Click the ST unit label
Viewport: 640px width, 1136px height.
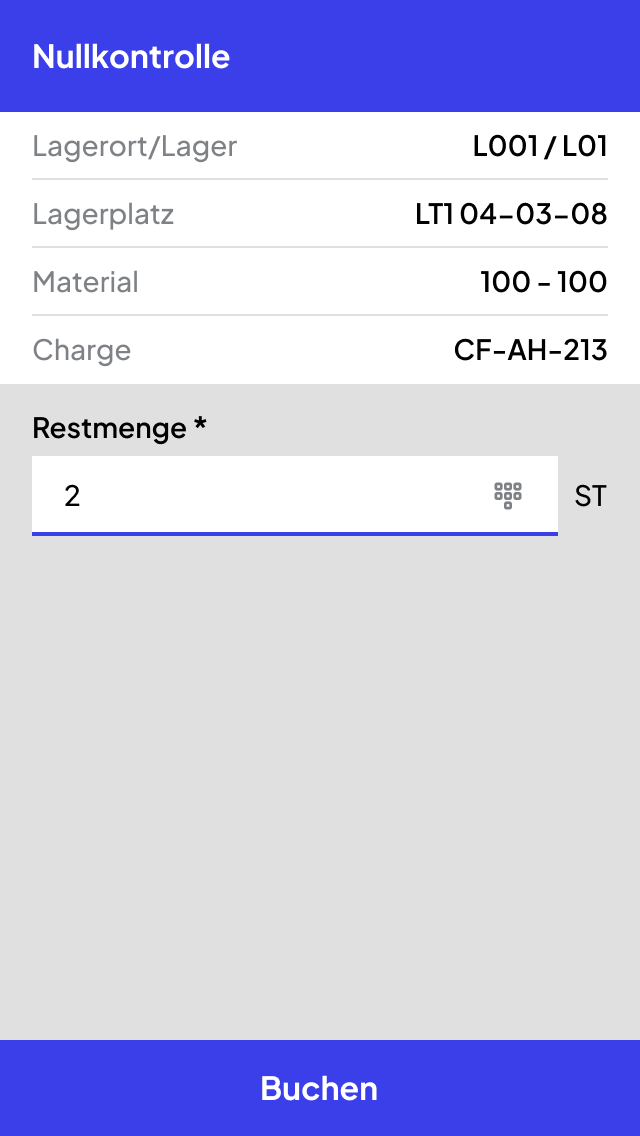click(x=590, y=497)
